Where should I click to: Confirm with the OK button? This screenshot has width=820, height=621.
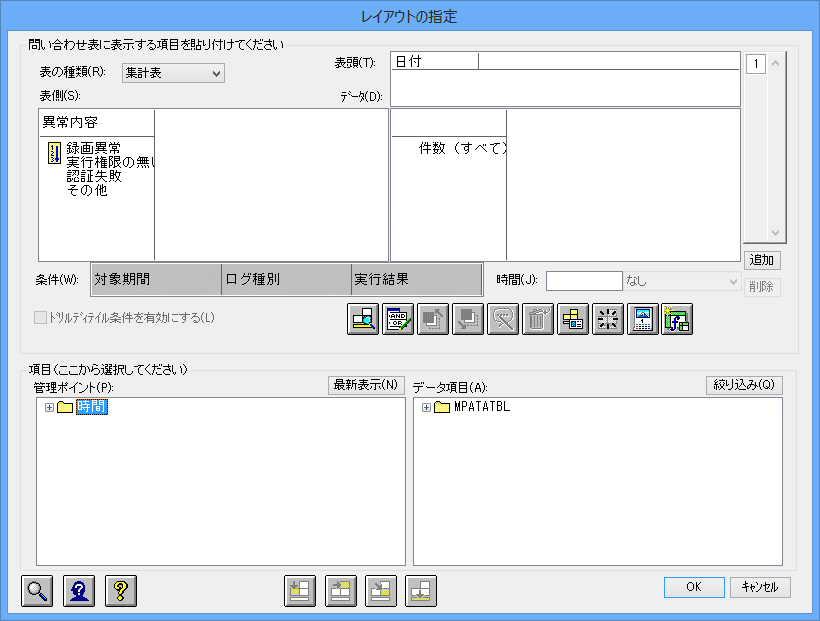tap(694, 587)
